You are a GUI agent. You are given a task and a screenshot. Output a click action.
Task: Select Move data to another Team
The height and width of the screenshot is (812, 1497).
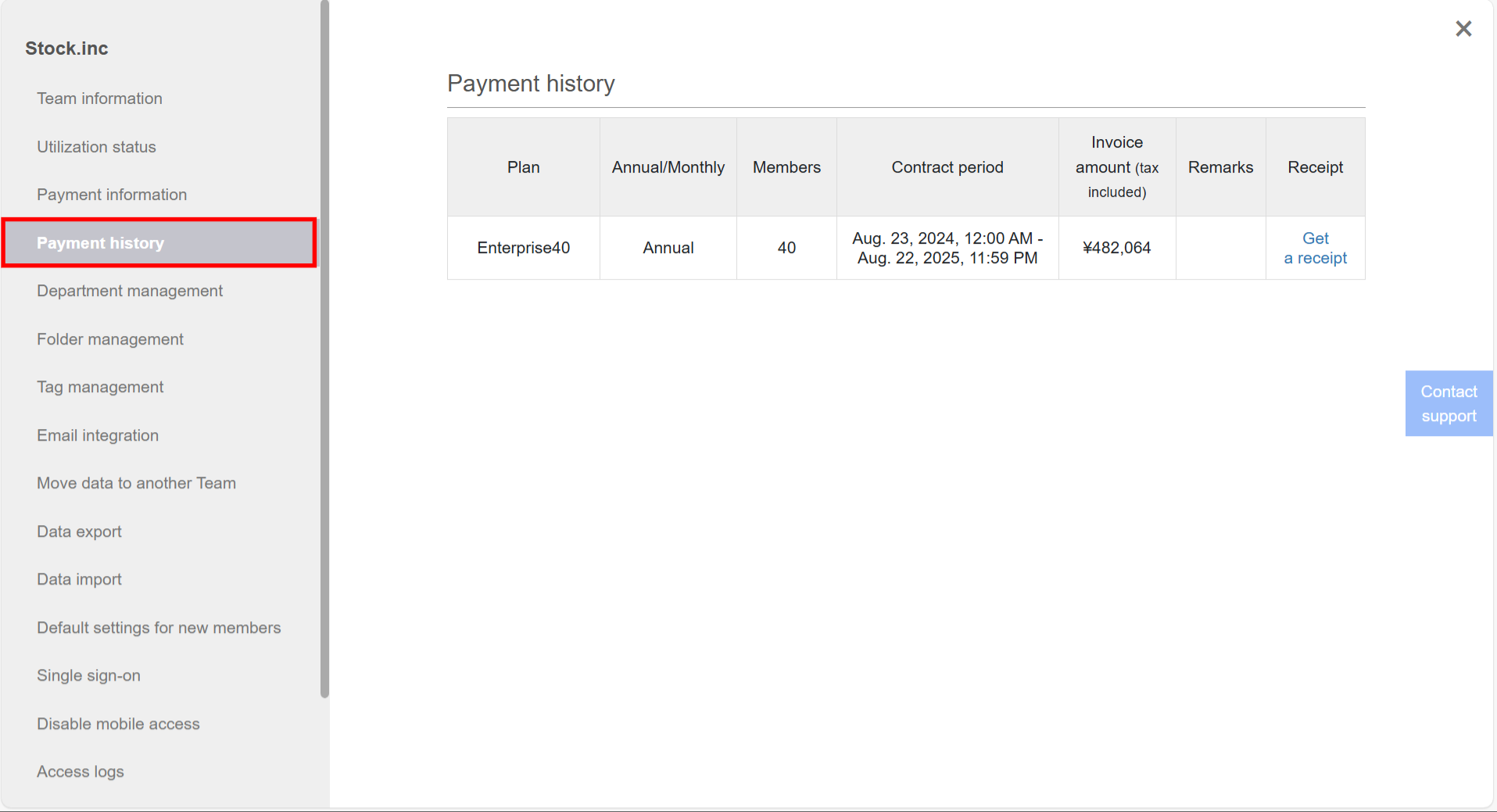[x=136, y=482]
